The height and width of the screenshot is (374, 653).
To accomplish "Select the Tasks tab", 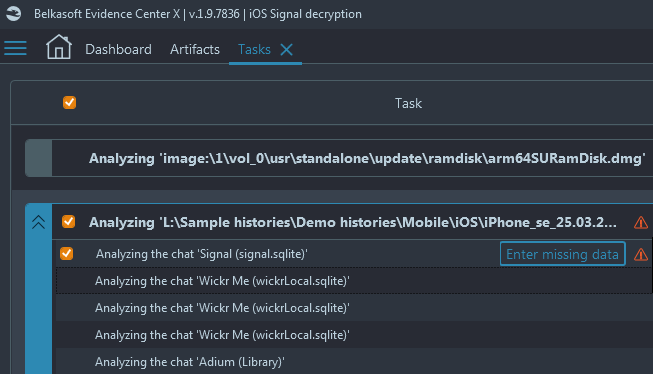I will pos(254,50).
